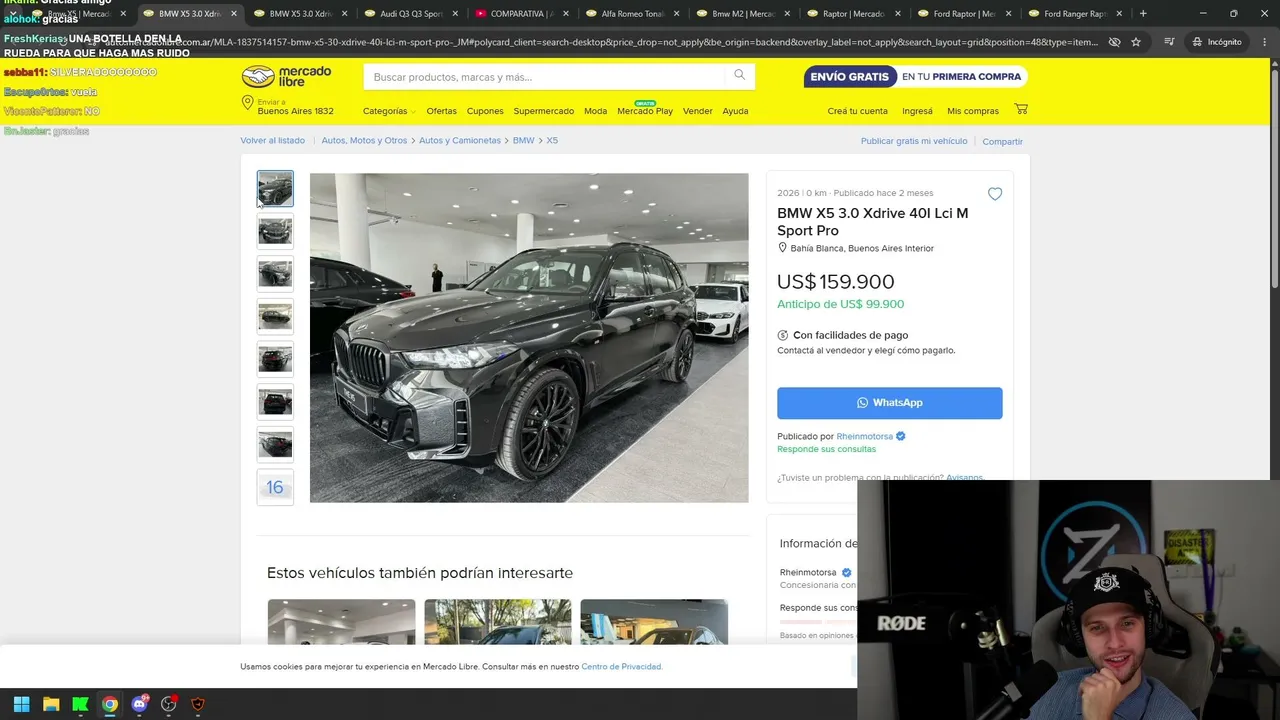The width and height of the screenshot is (1280, 720).
Task: Go to Supermercado section
Action: coord(544,111)
